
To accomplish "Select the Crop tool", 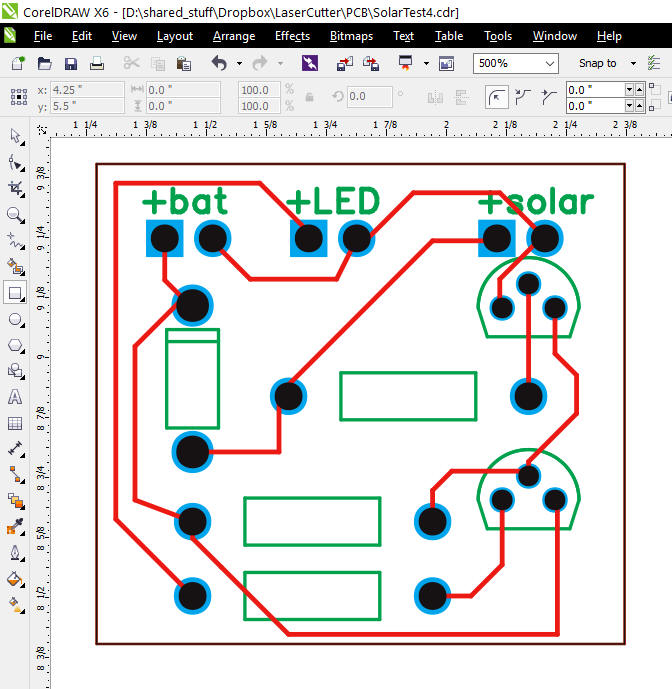I will click(x=15, y=189).
